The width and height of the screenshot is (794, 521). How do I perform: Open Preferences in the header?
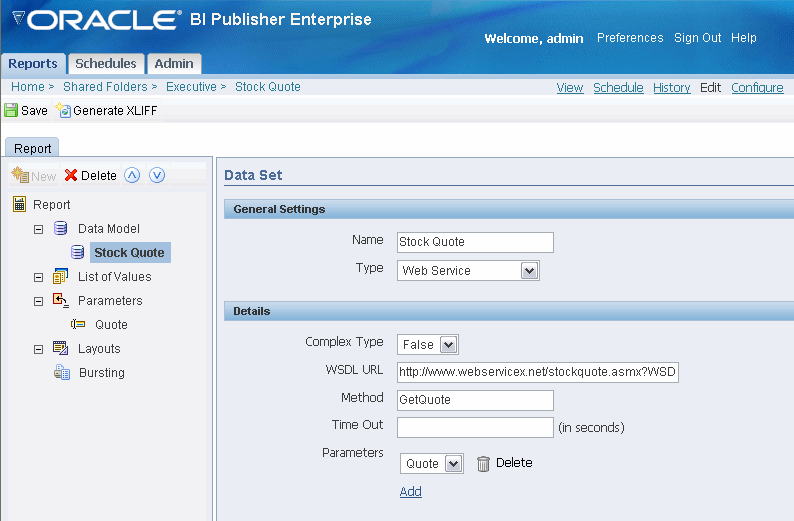point(630,38)
